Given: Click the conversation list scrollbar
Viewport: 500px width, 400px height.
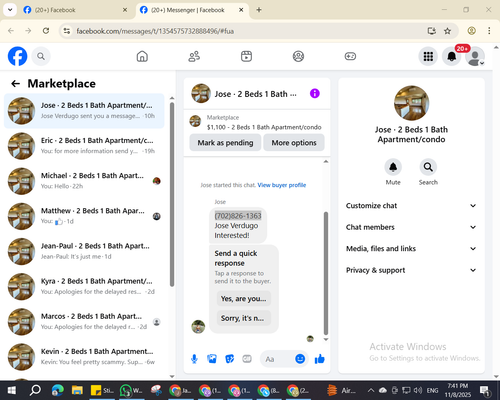Looking at the screenshot, I should [172, 194].
